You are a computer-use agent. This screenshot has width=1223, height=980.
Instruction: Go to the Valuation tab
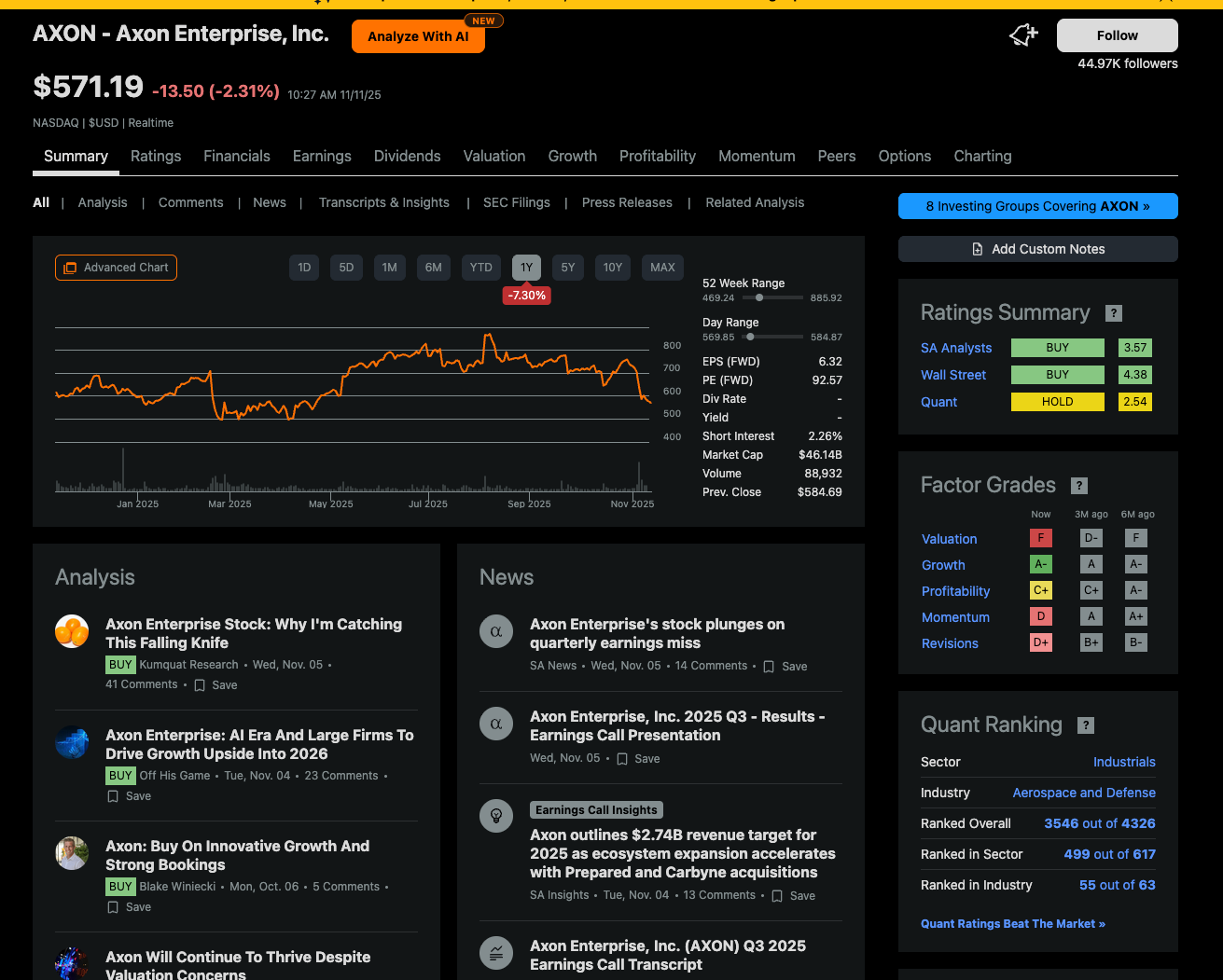pyautogui.click(x=494, y=157)
